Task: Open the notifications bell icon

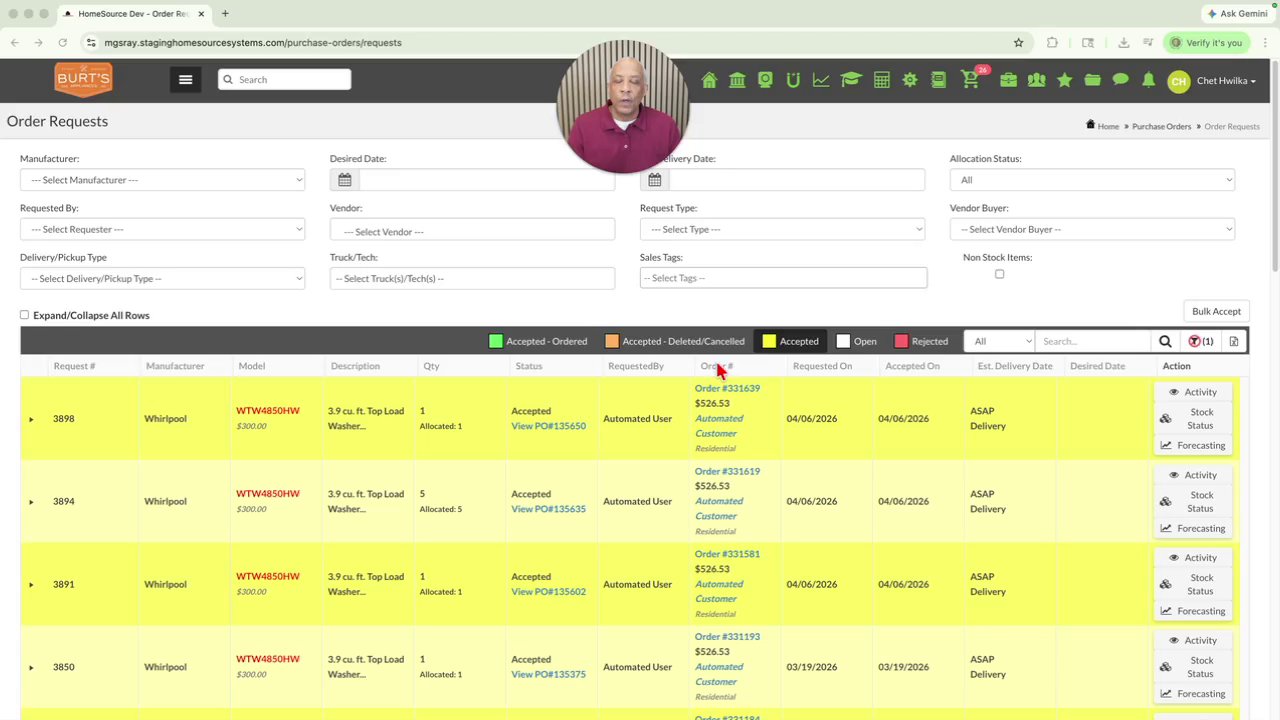Action: (x=1149, y=80)
